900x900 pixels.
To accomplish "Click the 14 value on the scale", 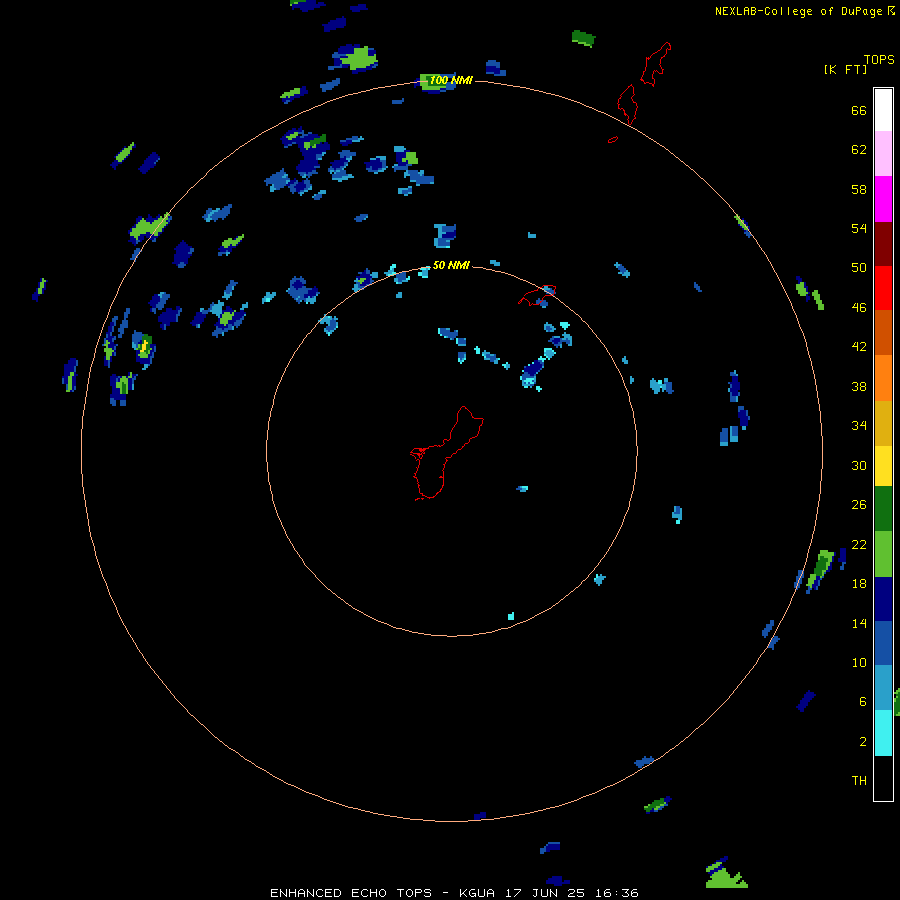I will (x=859, y=623).
